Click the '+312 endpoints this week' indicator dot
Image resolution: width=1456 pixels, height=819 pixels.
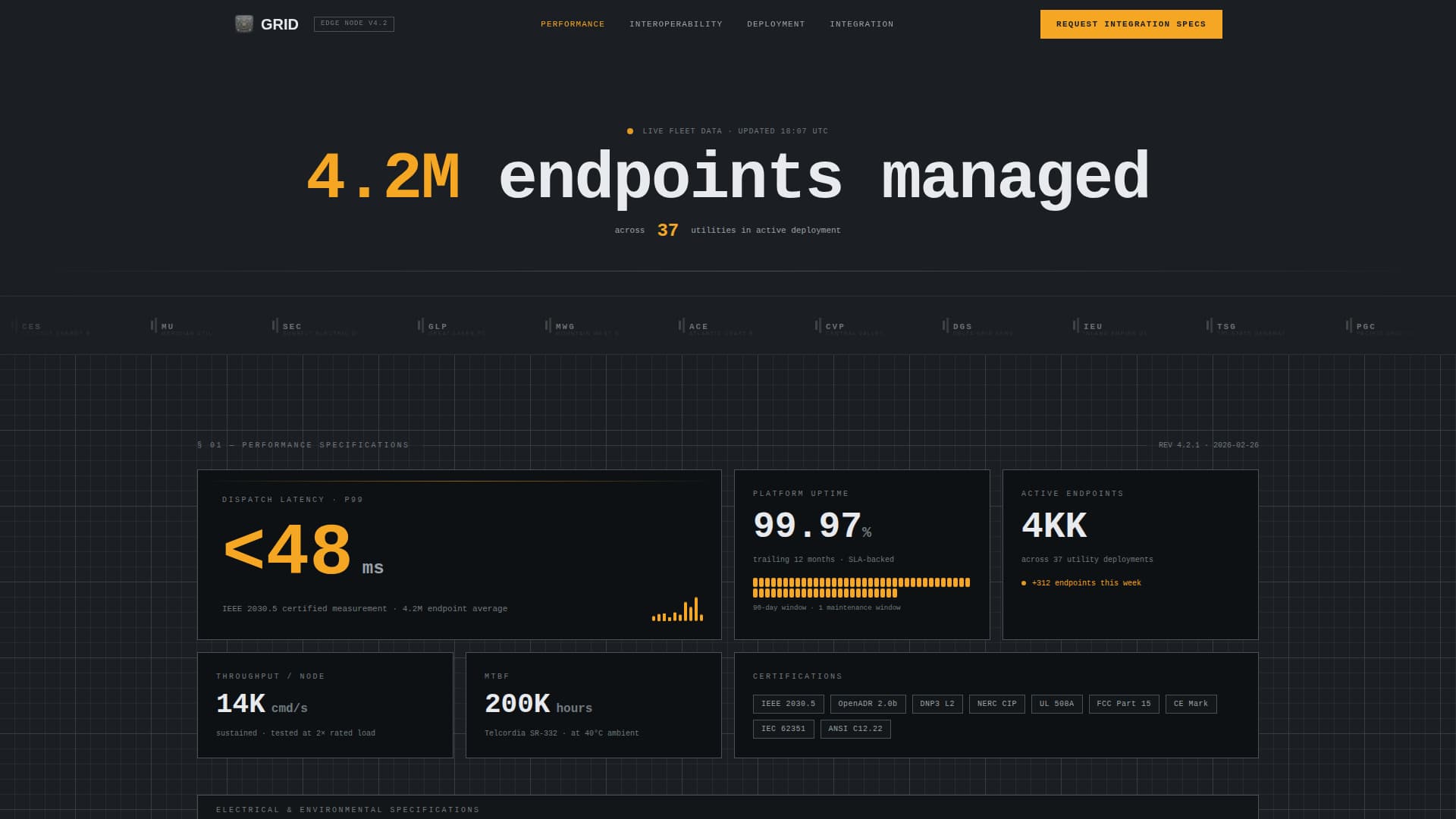(x=1025, y=583)
